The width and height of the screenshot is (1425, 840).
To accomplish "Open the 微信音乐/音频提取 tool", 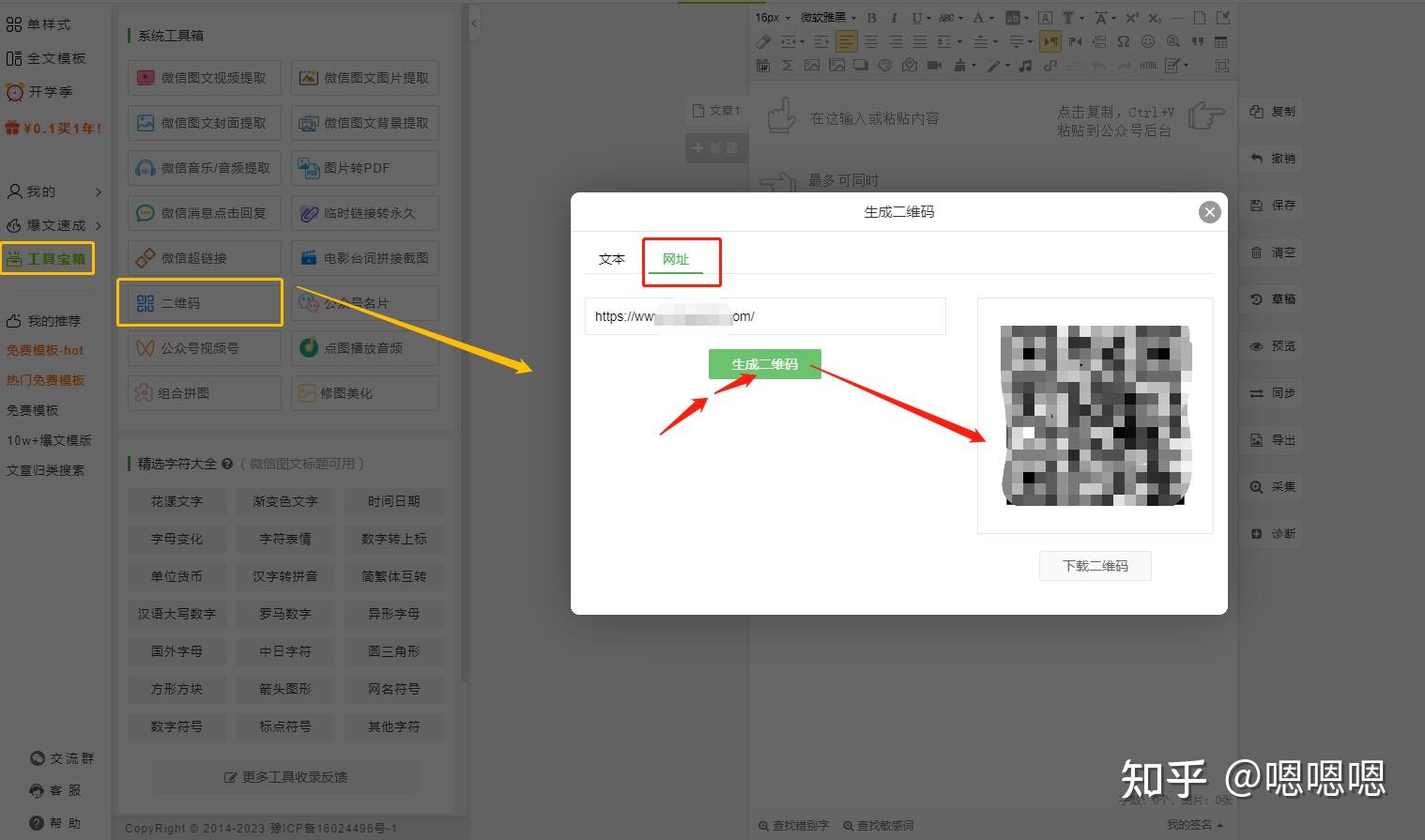I will coord(205,168).
